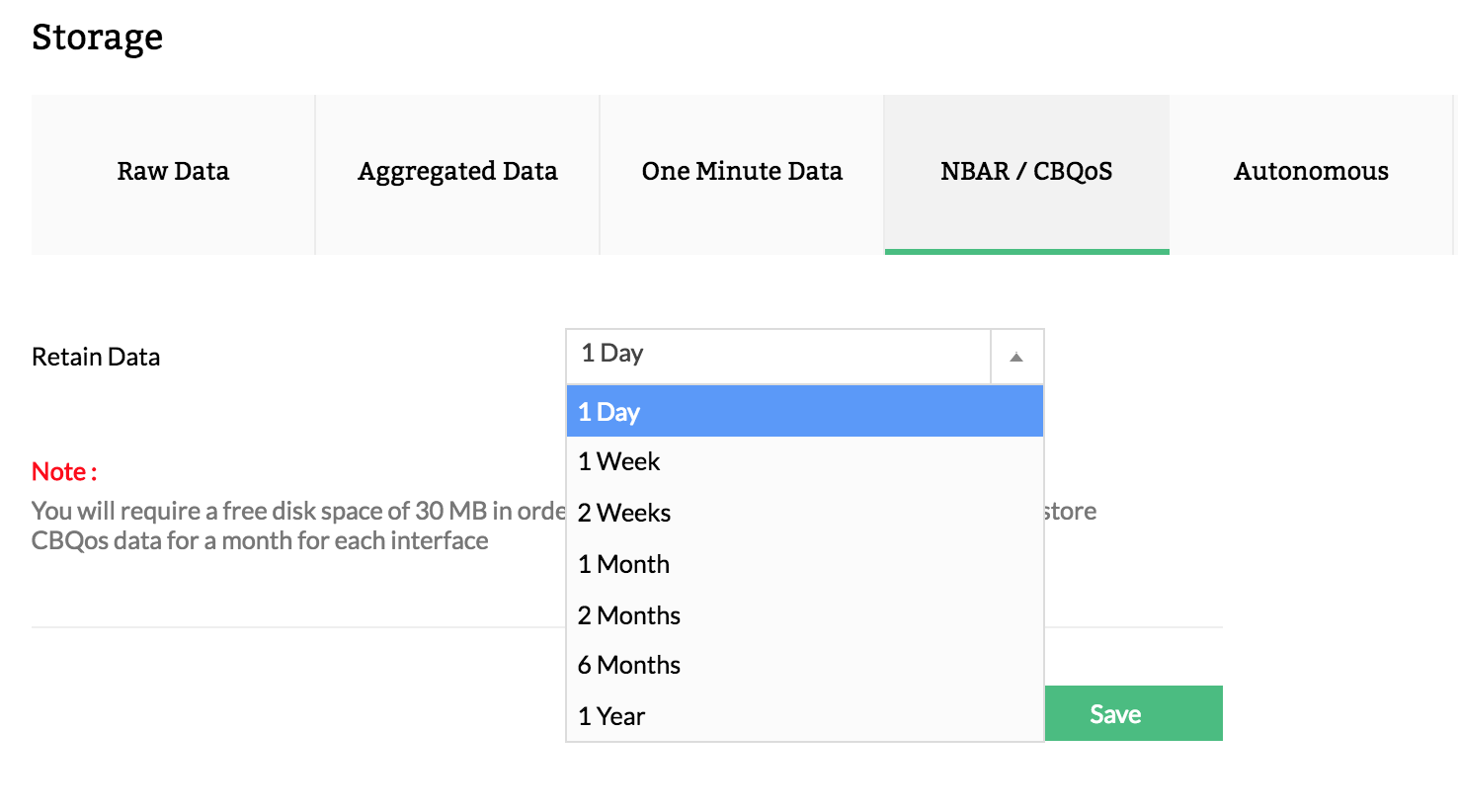The image size is (1458, 812).
Task: Switch to the Raw Data tab
Action: pos(173,172)
